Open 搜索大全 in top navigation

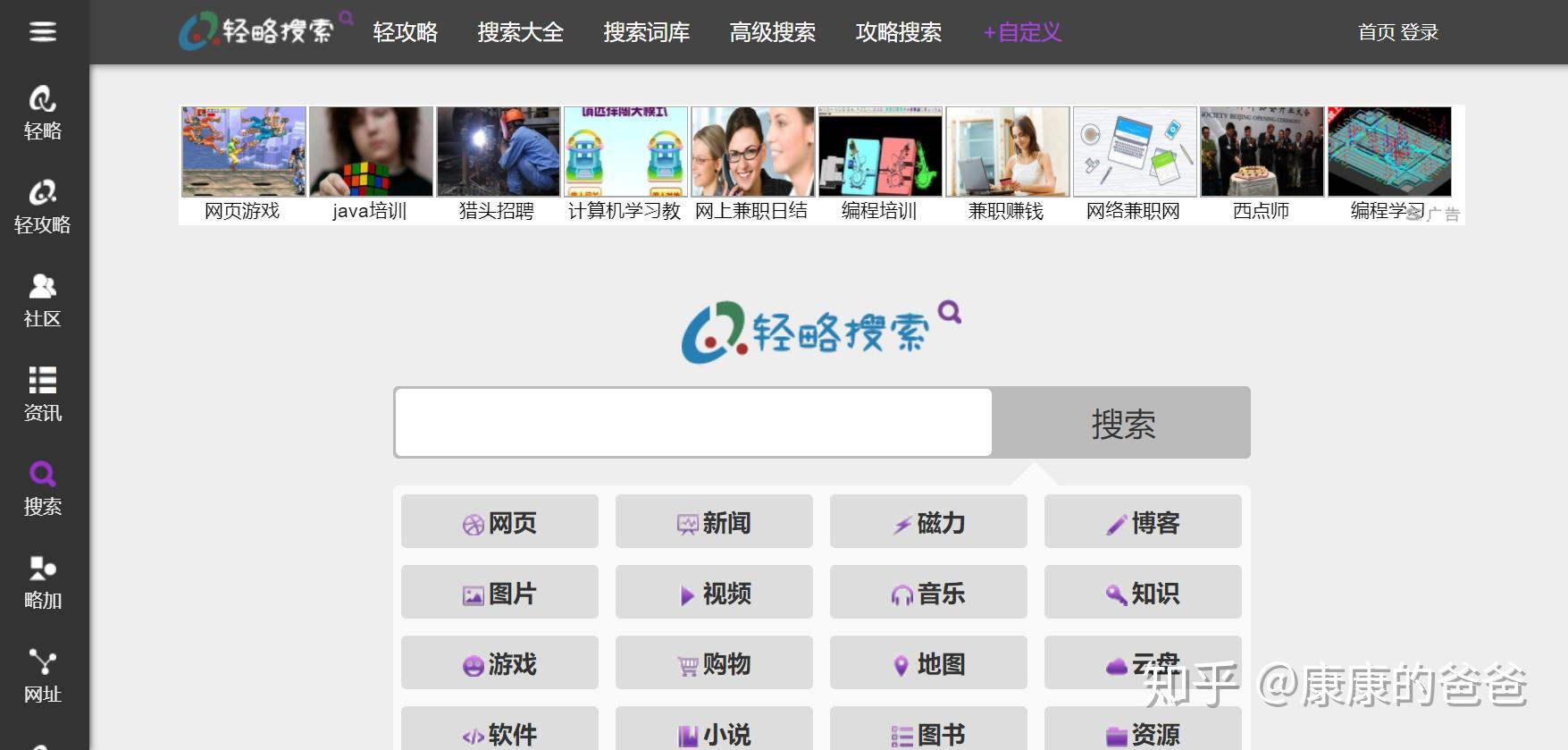(x=521, y=32)
